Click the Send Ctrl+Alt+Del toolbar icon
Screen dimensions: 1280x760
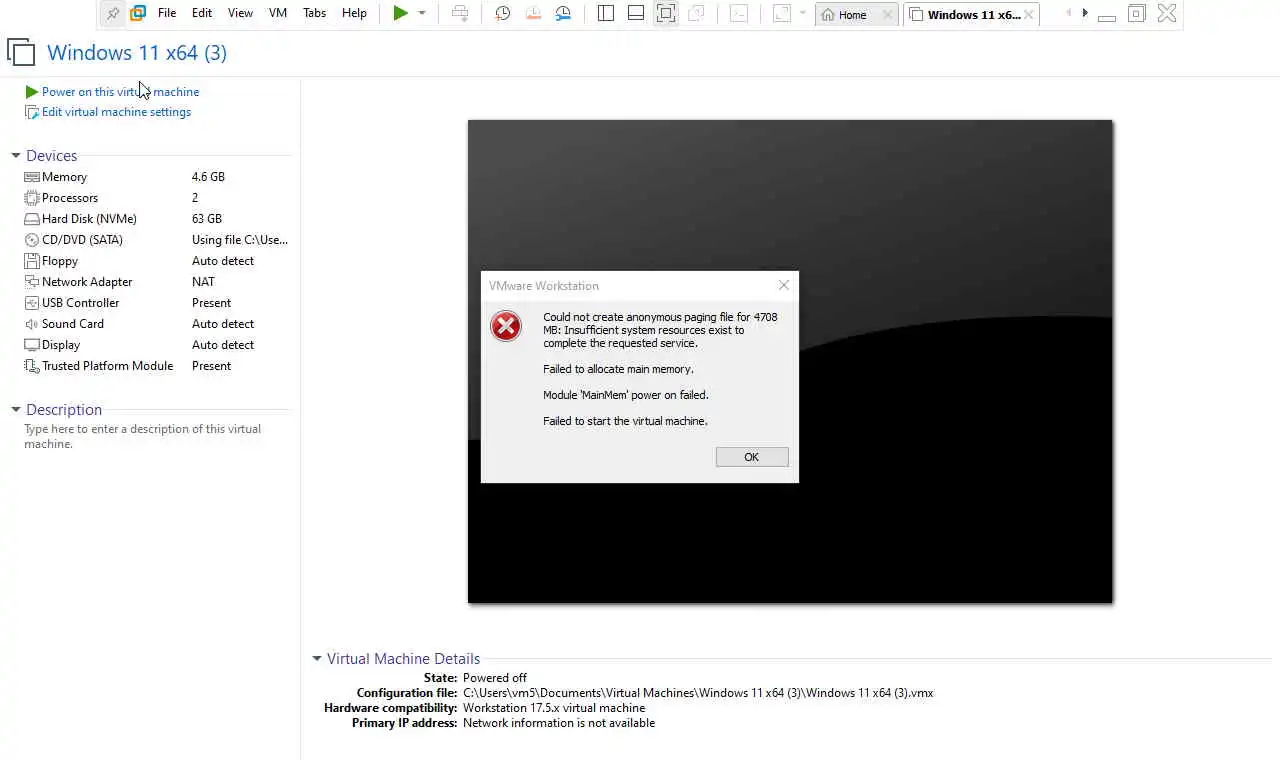point(460,13)
